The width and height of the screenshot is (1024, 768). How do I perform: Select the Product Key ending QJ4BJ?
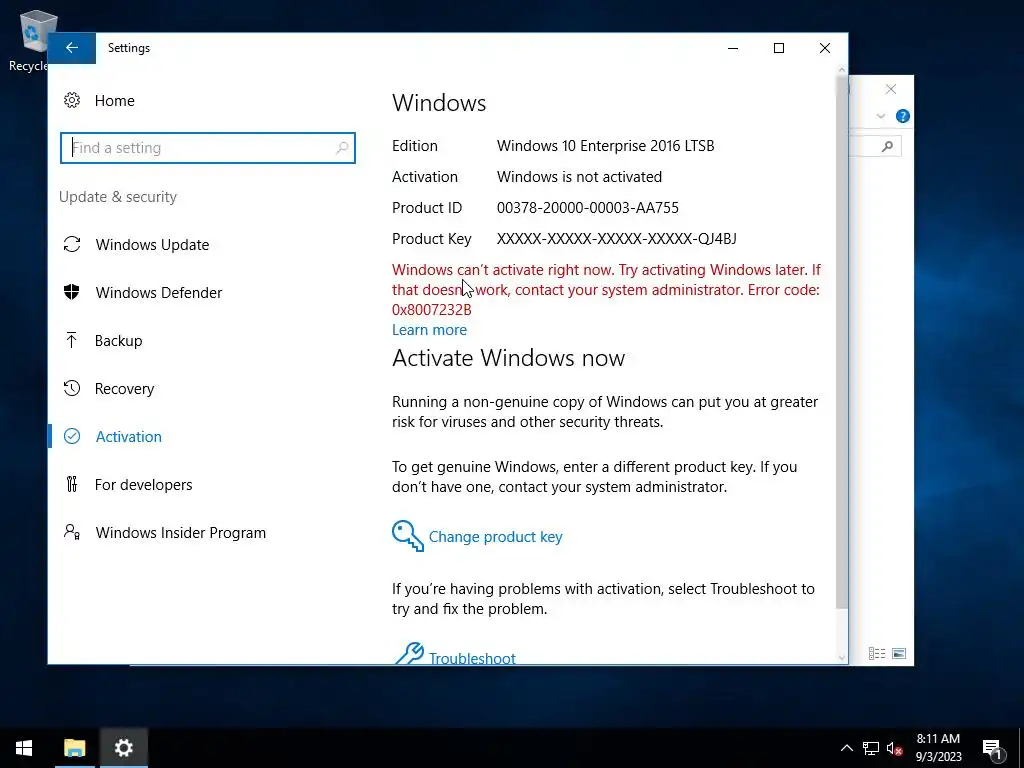[616, 239]
